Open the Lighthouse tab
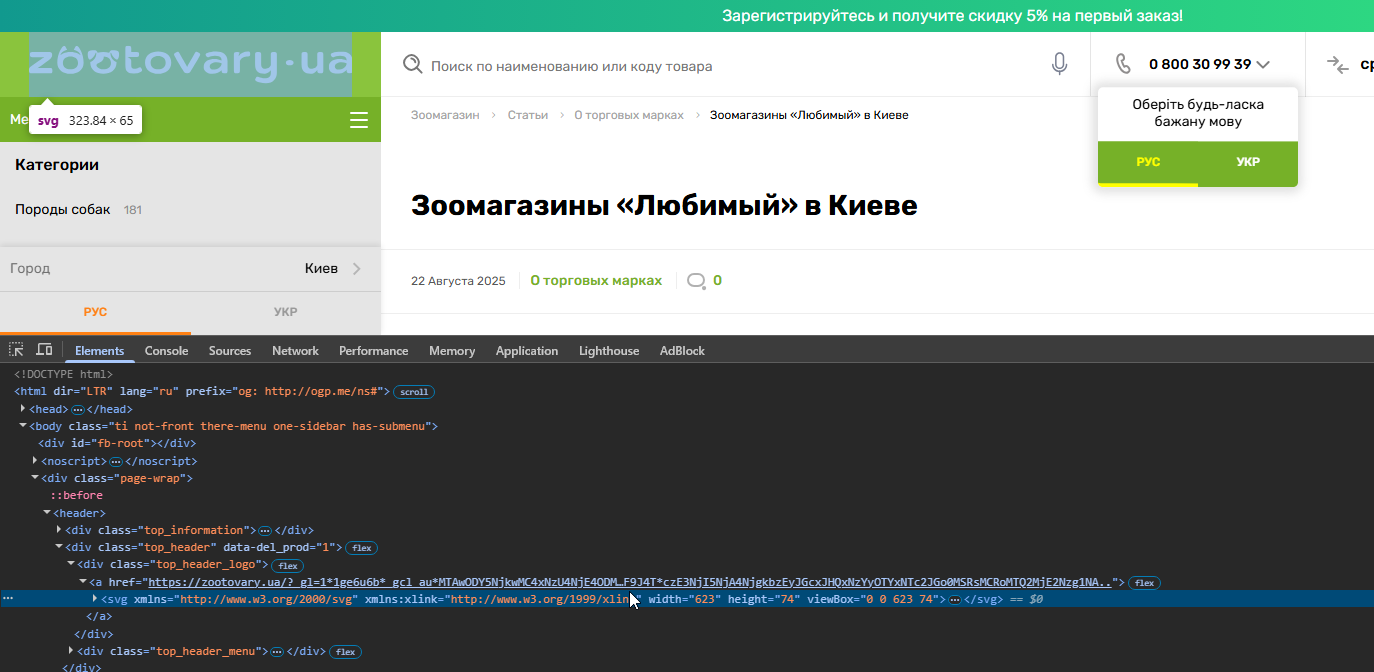 pyautogui.click(x=609, y=351)
